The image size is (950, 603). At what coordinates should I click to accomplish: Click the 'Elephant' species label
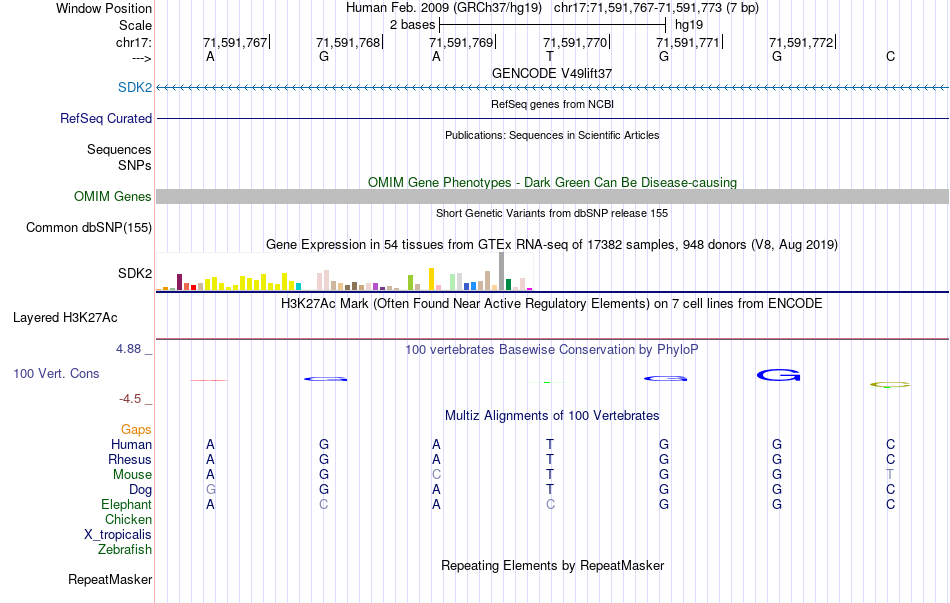(x=127, y=504)
